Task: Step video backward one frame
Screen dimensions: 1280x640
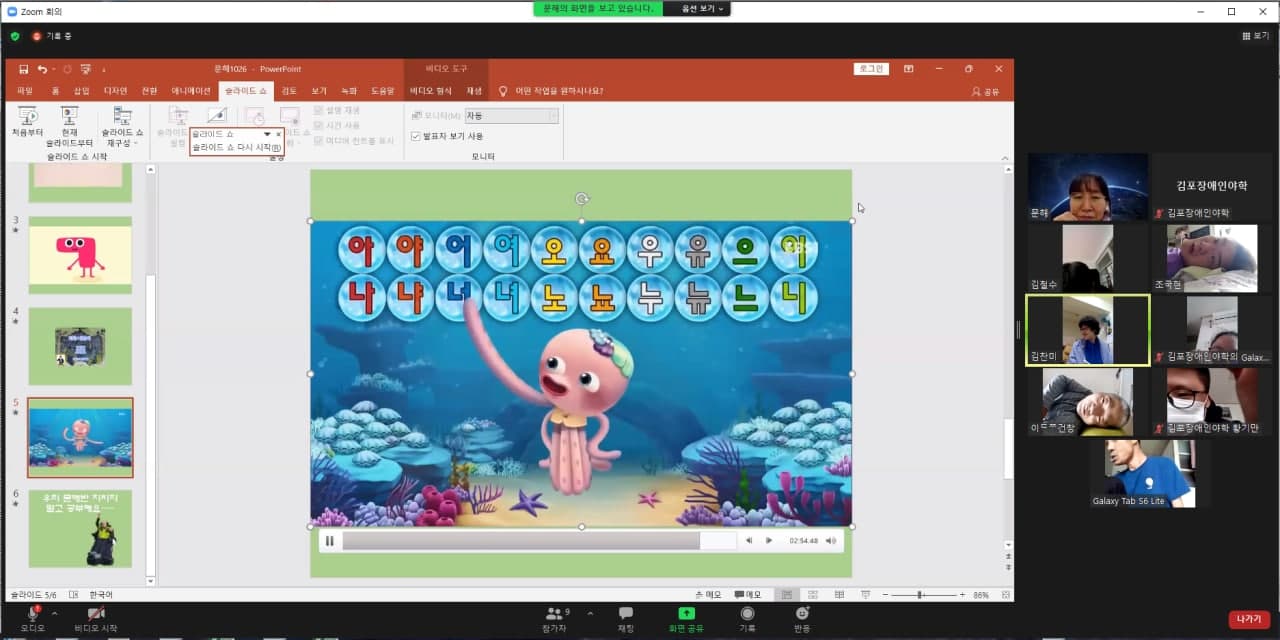Action: [749, 541]
